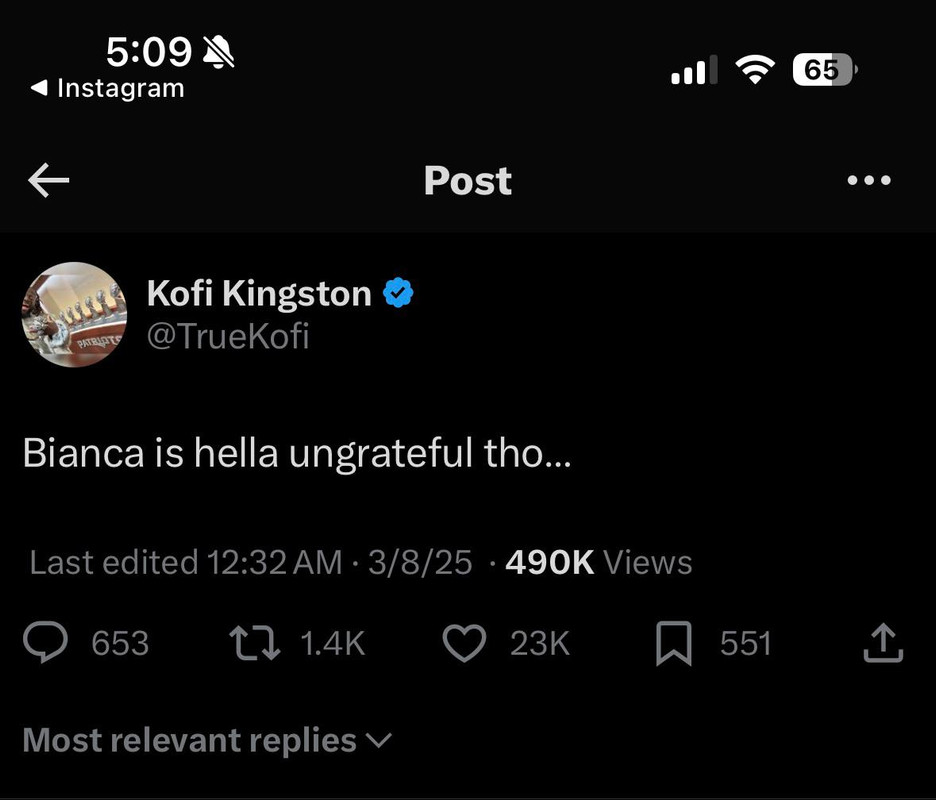
Task: Tap the 1.4K reposts count
Action: coord(333,643)
